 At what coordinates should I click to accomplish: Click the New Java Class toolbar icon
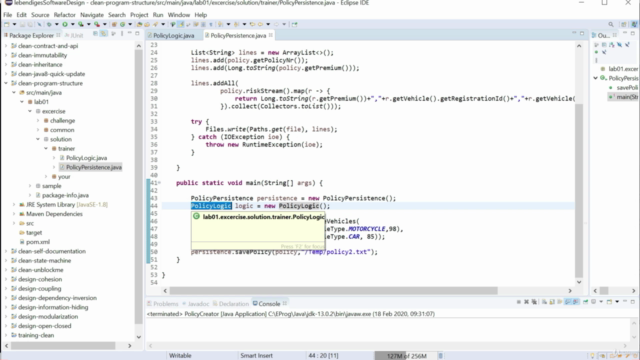tap(122, 24)
